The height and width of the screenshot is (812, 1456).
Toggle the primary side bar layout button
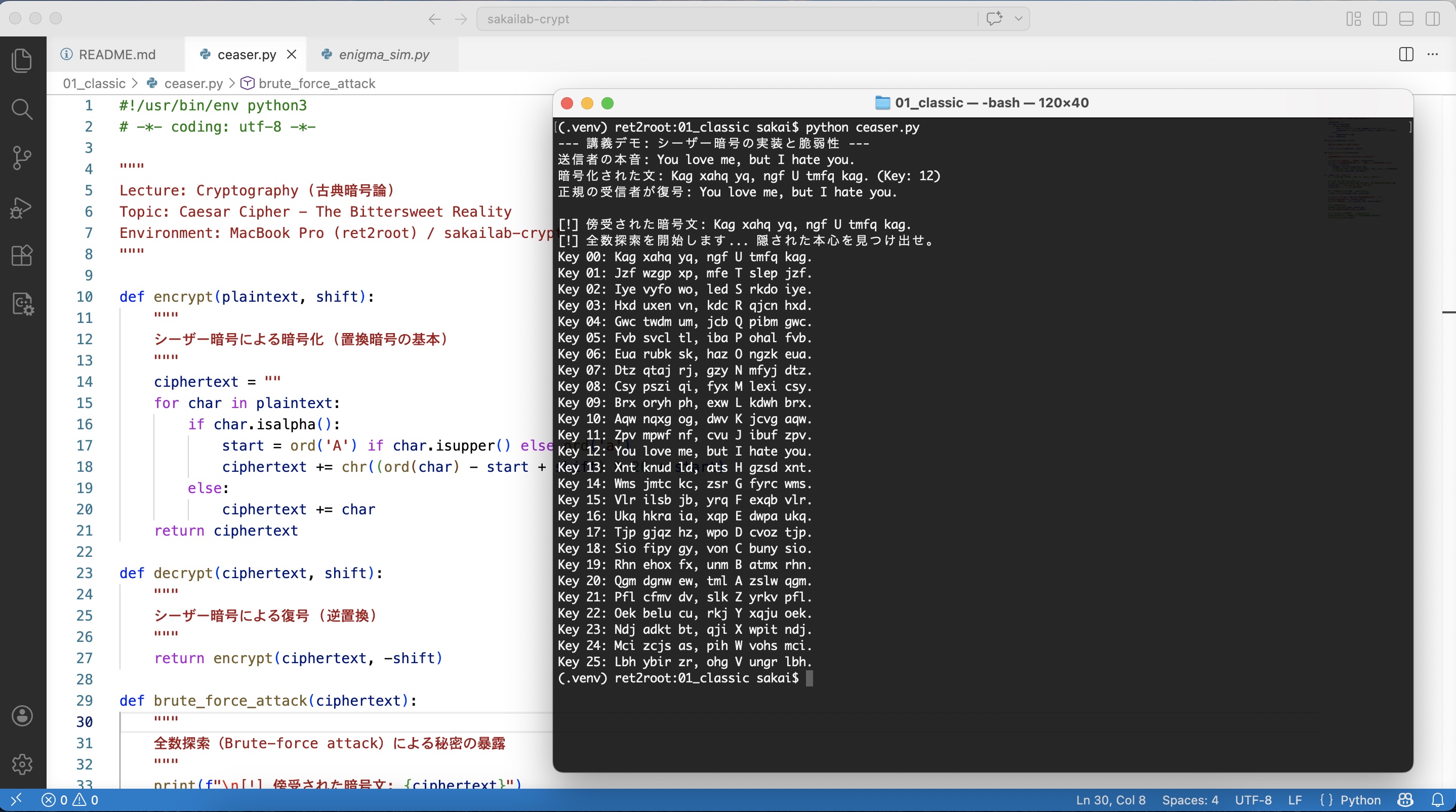[1380, 19]
